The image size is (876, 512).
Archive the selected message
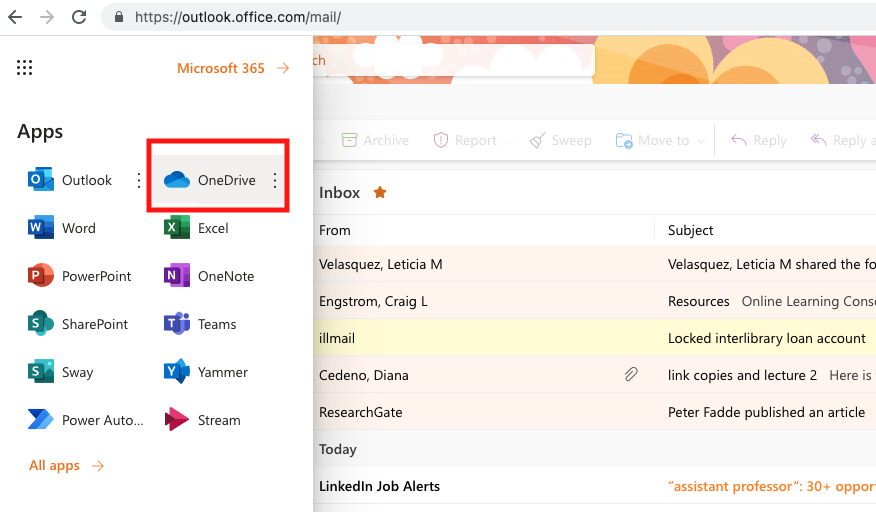coord(375,140)
